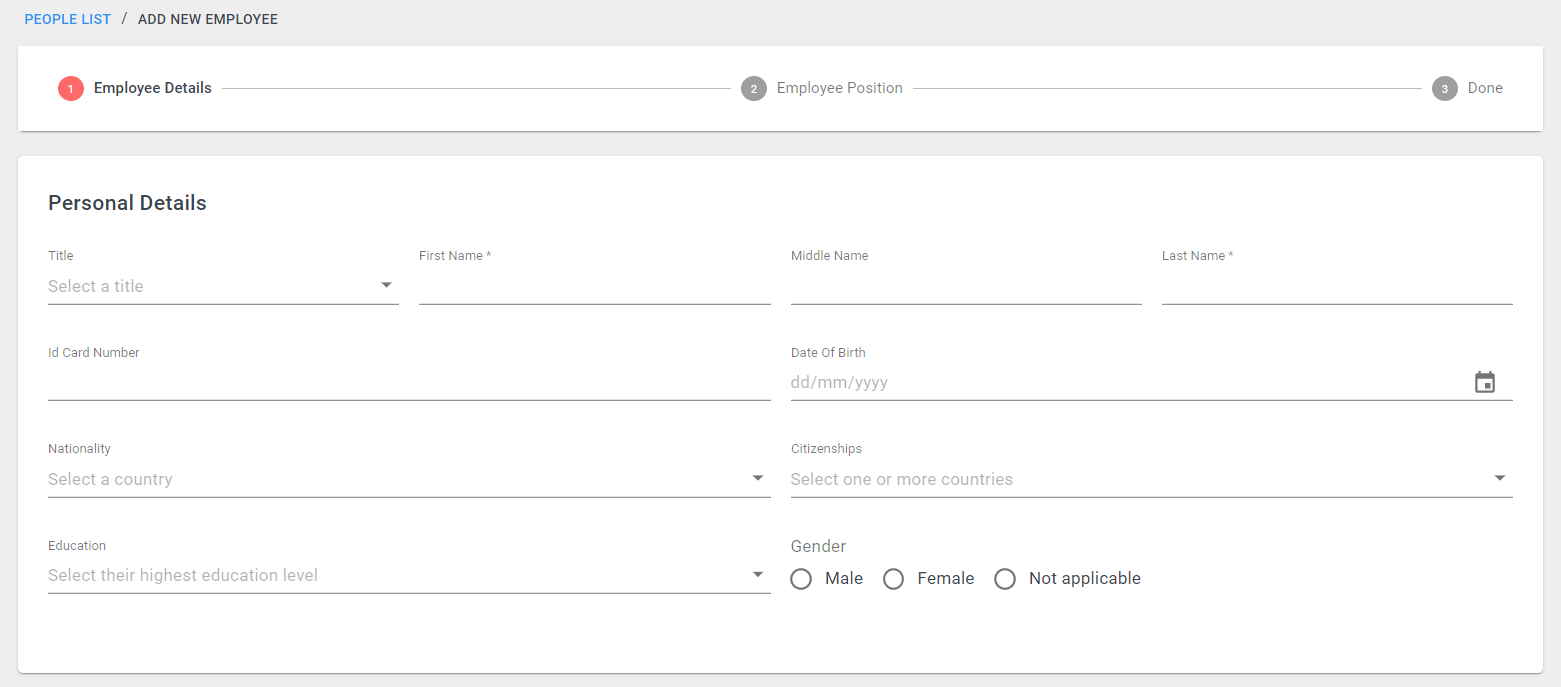The width and height of the screenshot is (1561, 687).
Task: Click the Add New Employee breadcrumb
Action: pos(208,19)
